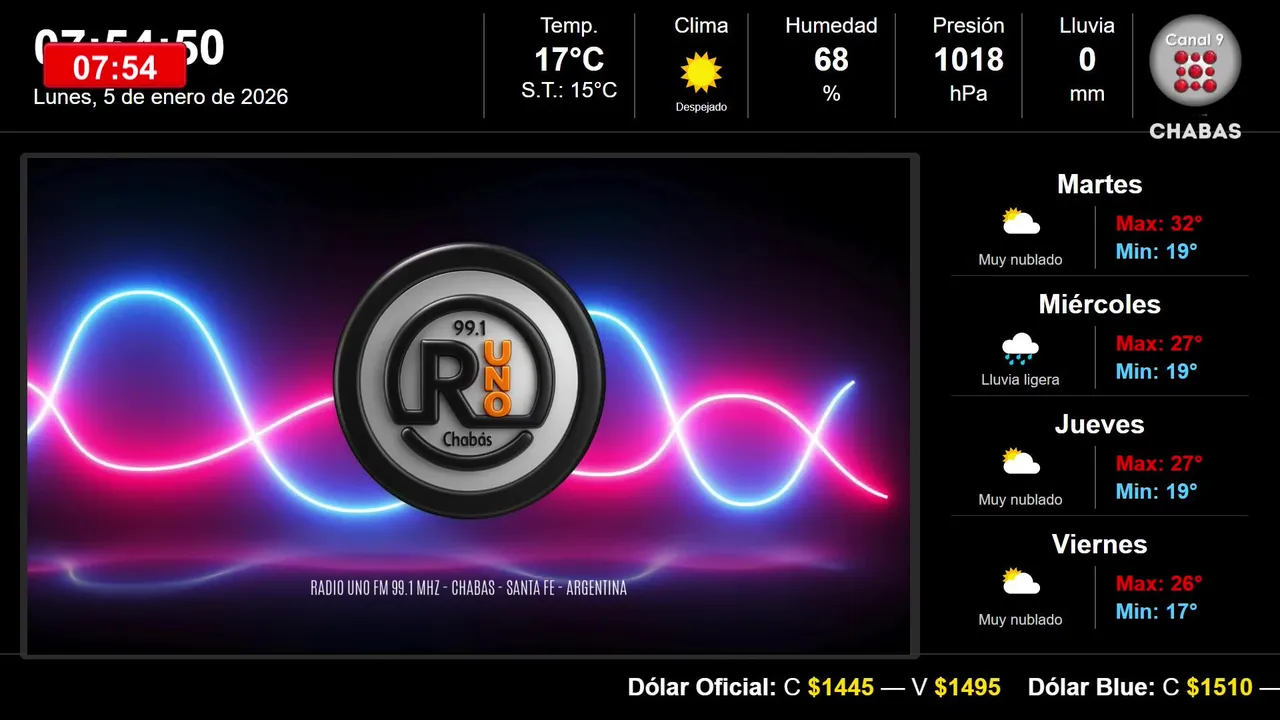Screen dimensions: 1280x720
Task: Click the rain value 0
Action: point(1087,60)
